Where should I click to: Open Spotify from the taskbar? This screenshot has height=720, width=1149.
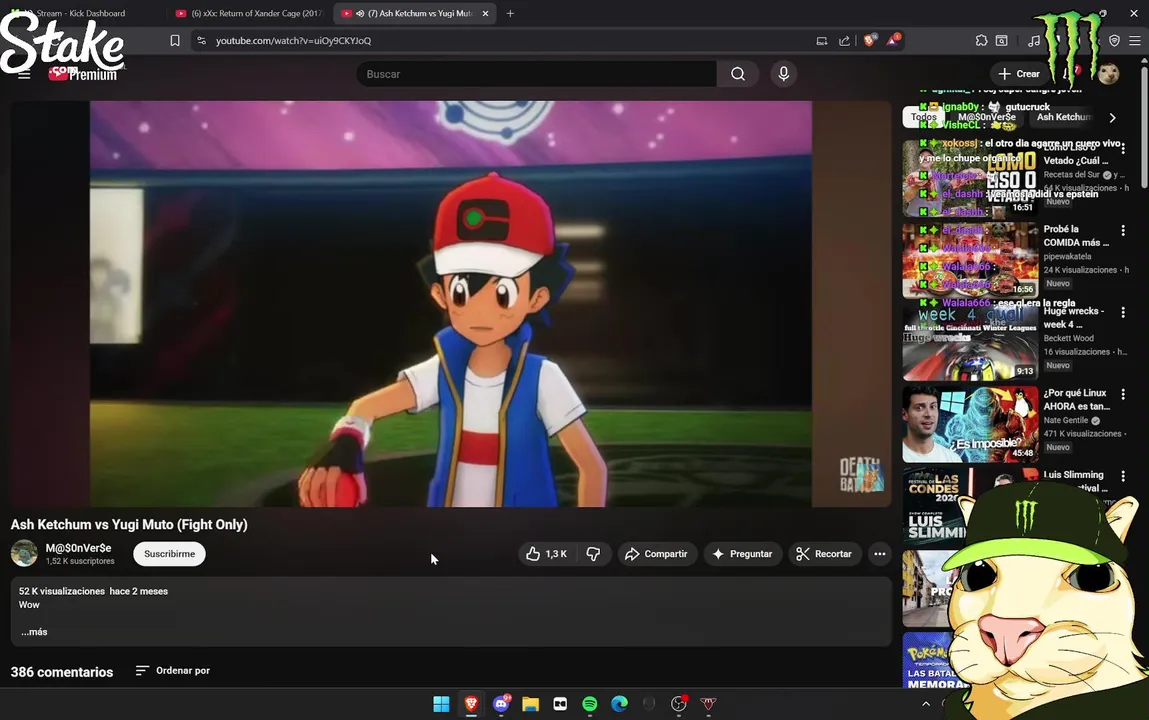pos(590,704)
